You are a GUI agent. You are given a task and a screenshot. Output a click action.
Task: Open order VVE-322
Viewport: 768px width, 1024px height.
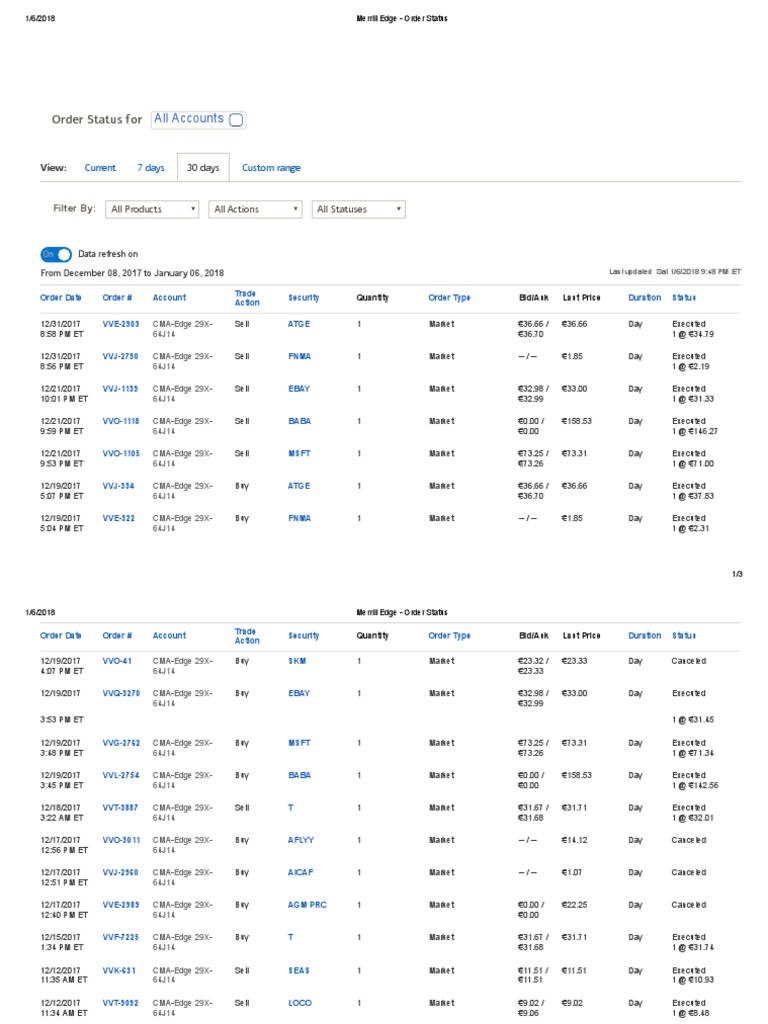click(x=118, y=518)
